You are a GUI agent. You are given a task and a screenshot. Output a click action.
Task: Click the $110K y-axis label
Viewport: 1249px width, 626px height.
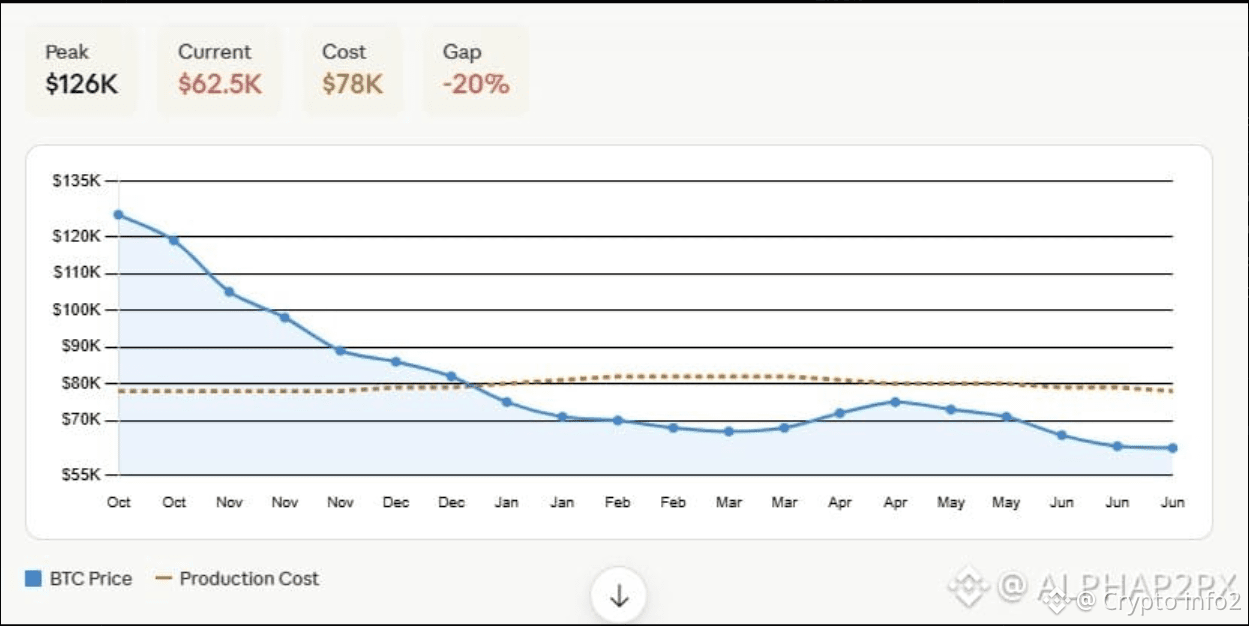77,273
